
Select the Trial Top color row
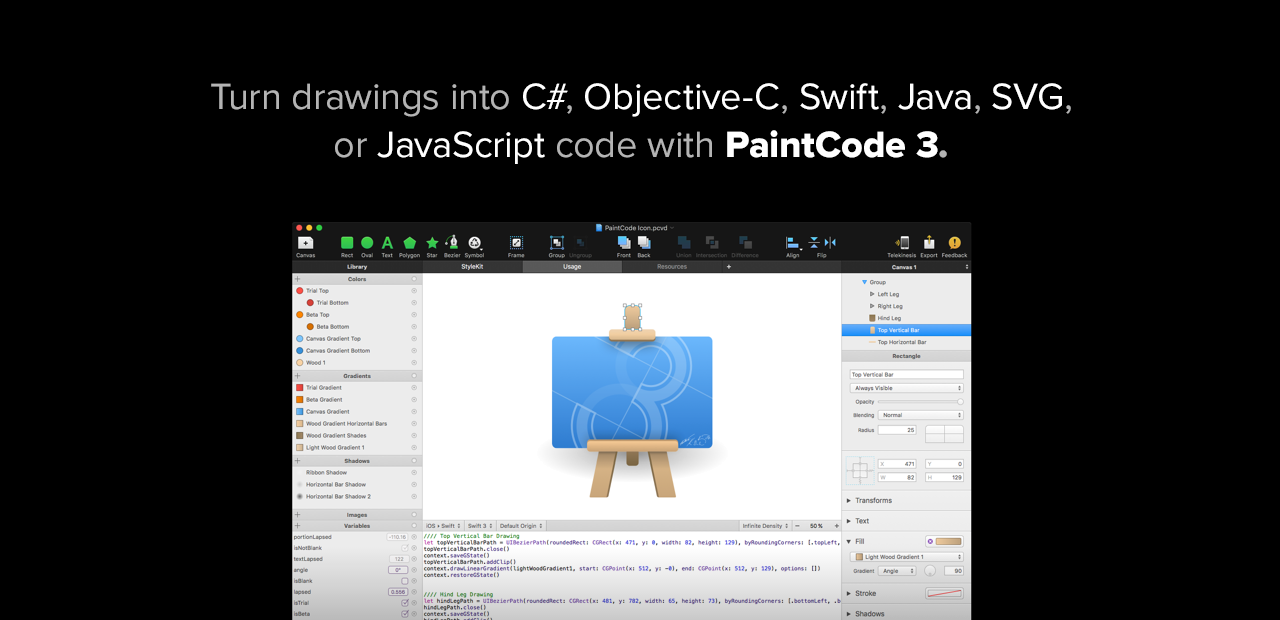pyautogui.click(x=357, y=291)
